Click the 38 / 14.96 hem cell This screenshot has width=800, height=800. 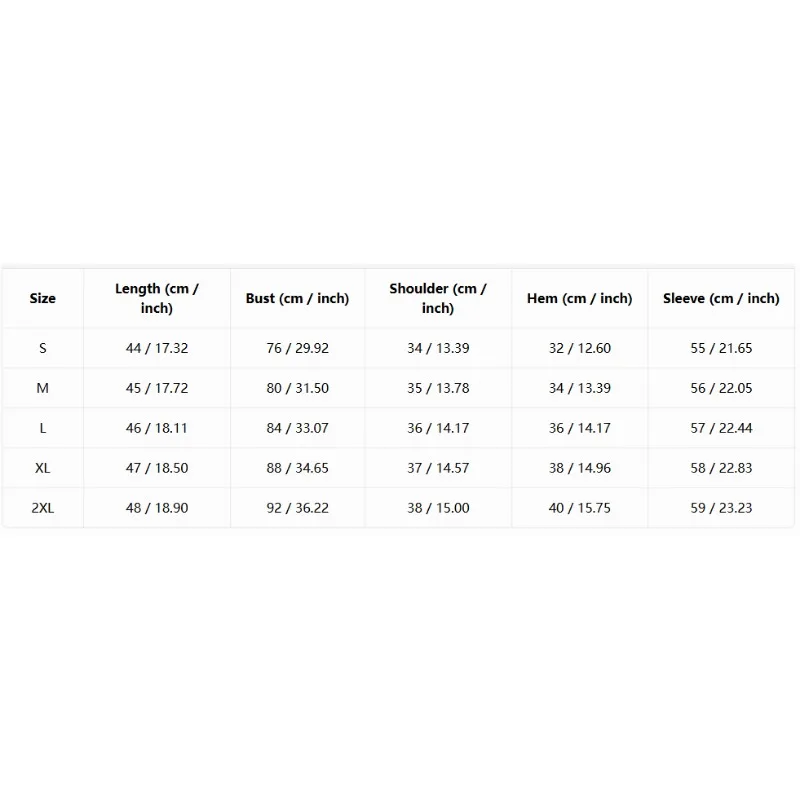click(580, 468)
